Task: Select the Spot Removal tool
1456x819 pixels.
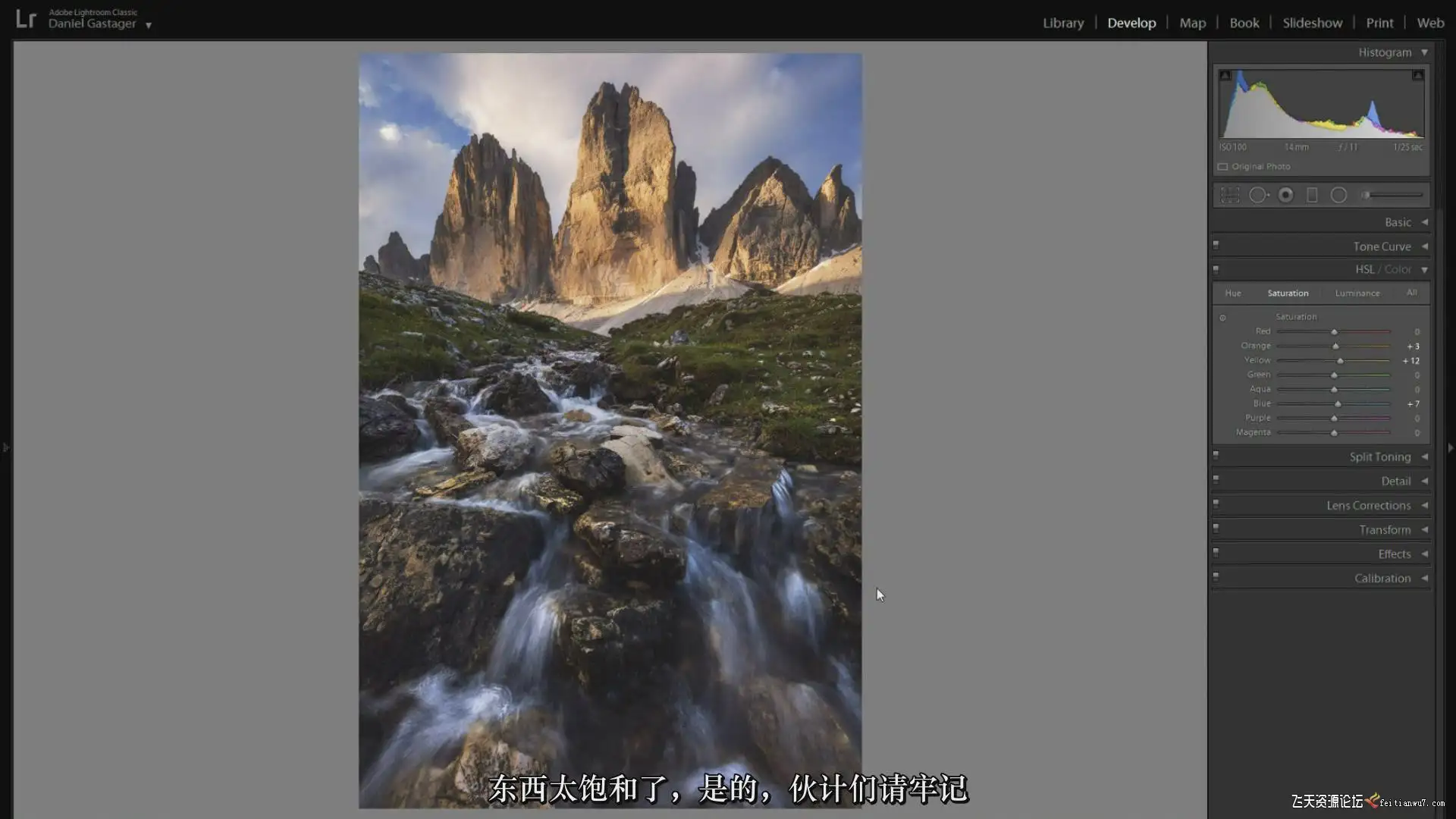Action: tap(1258, 196)
